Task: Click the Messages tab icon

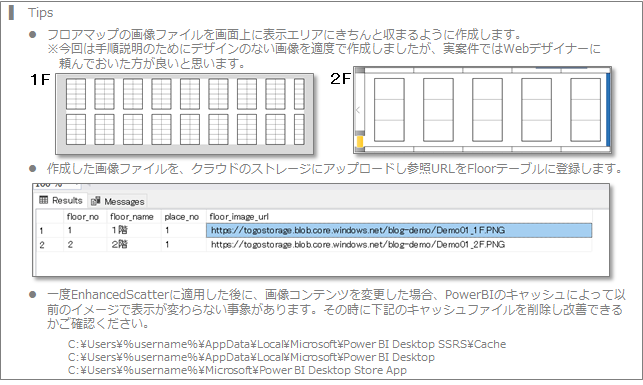Action: [96, 201]
